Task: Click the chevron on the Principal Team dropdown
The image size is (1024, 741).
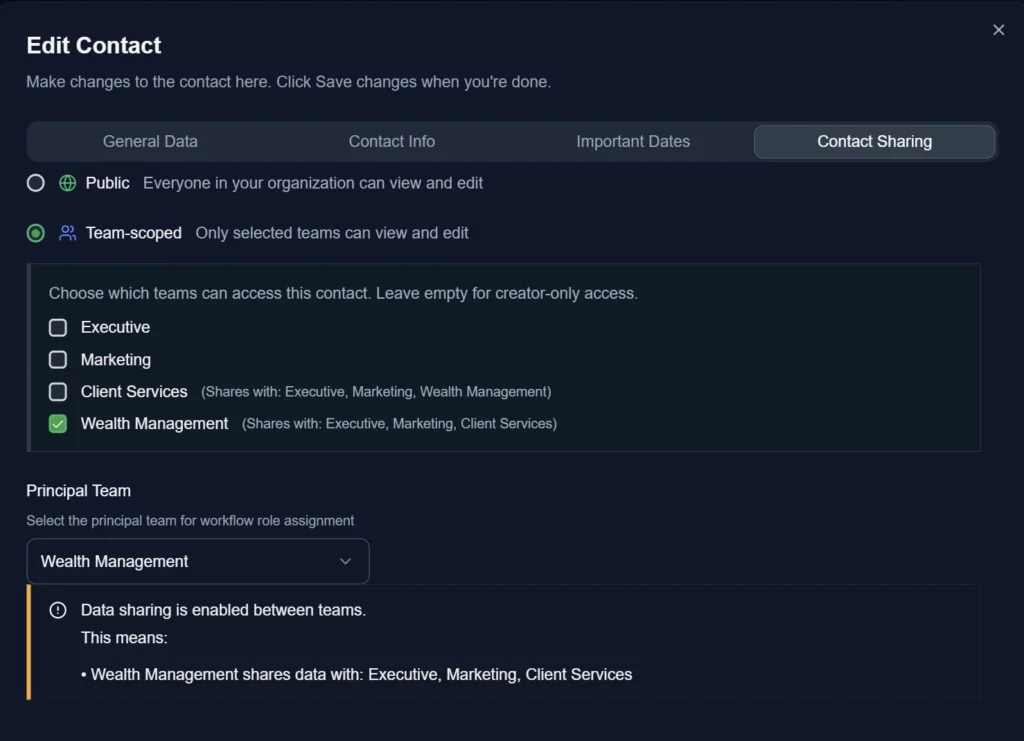Action: click(345, 561)
